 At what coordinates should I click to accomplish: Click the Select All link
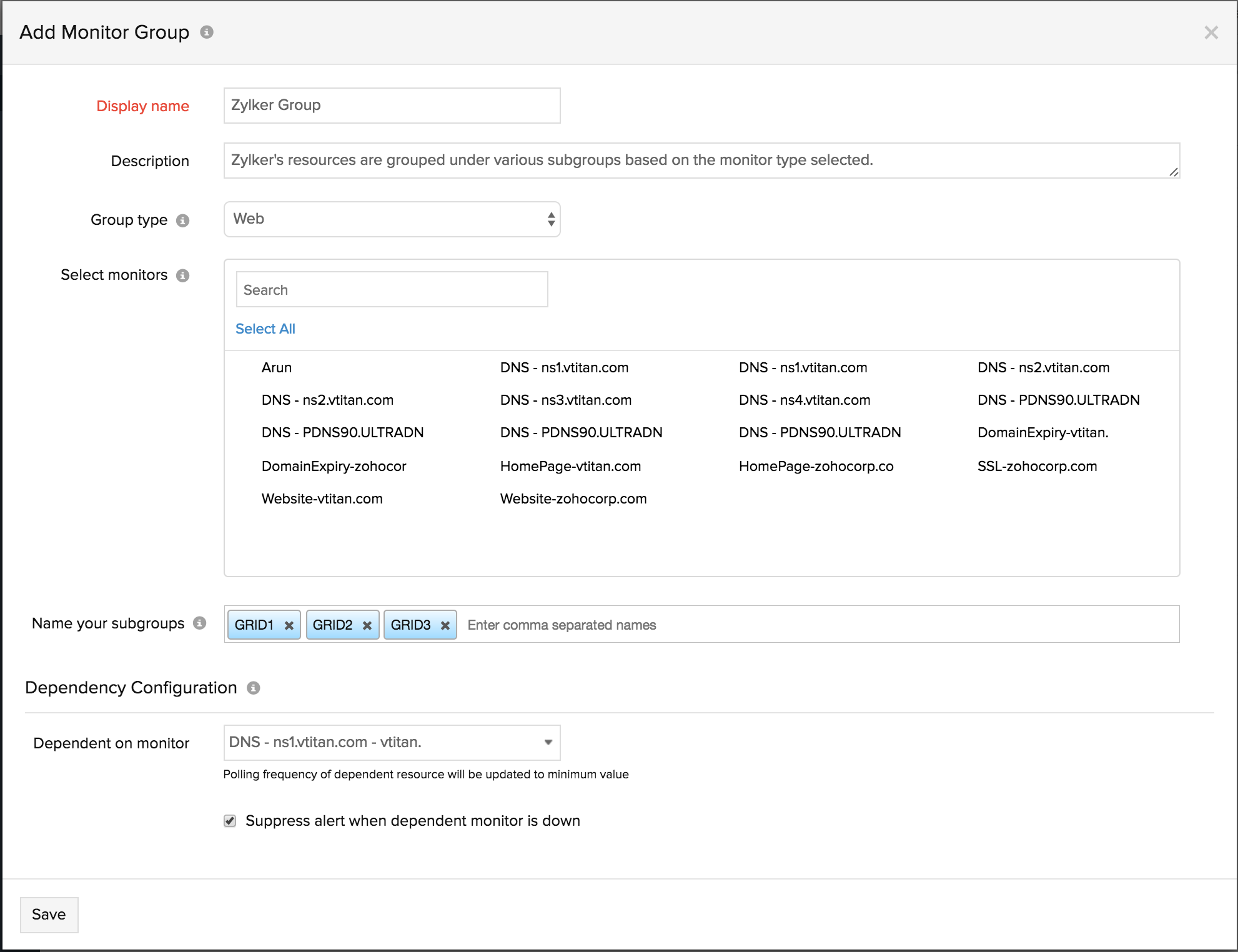tap(265, 329)
